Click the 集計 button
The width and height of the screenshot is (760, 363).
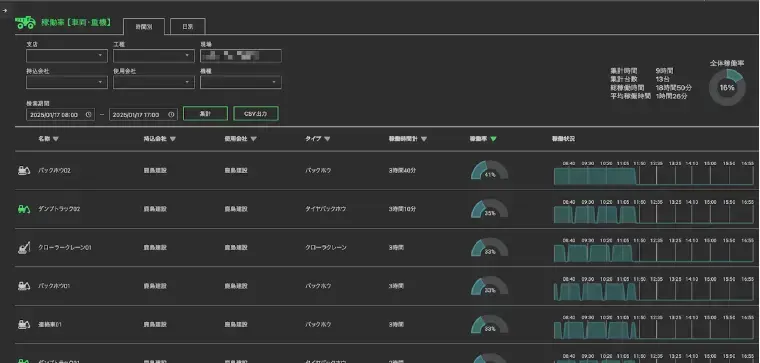[x=206, y=113]
